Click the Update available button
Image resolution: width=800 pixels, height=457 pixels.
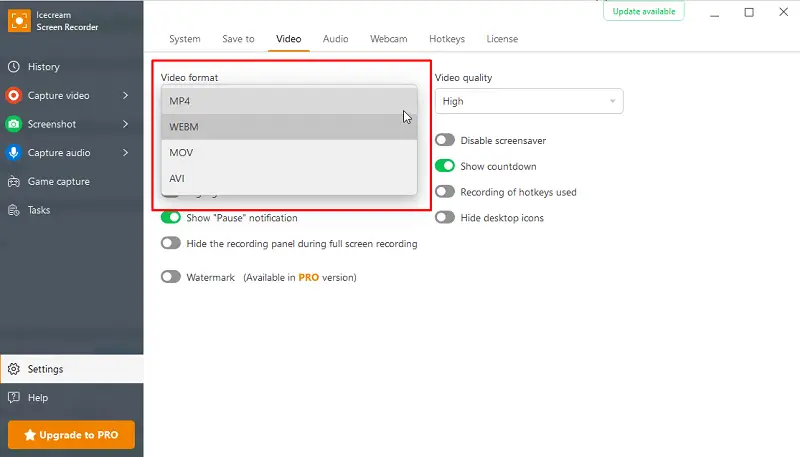click(x=644, y=11)
